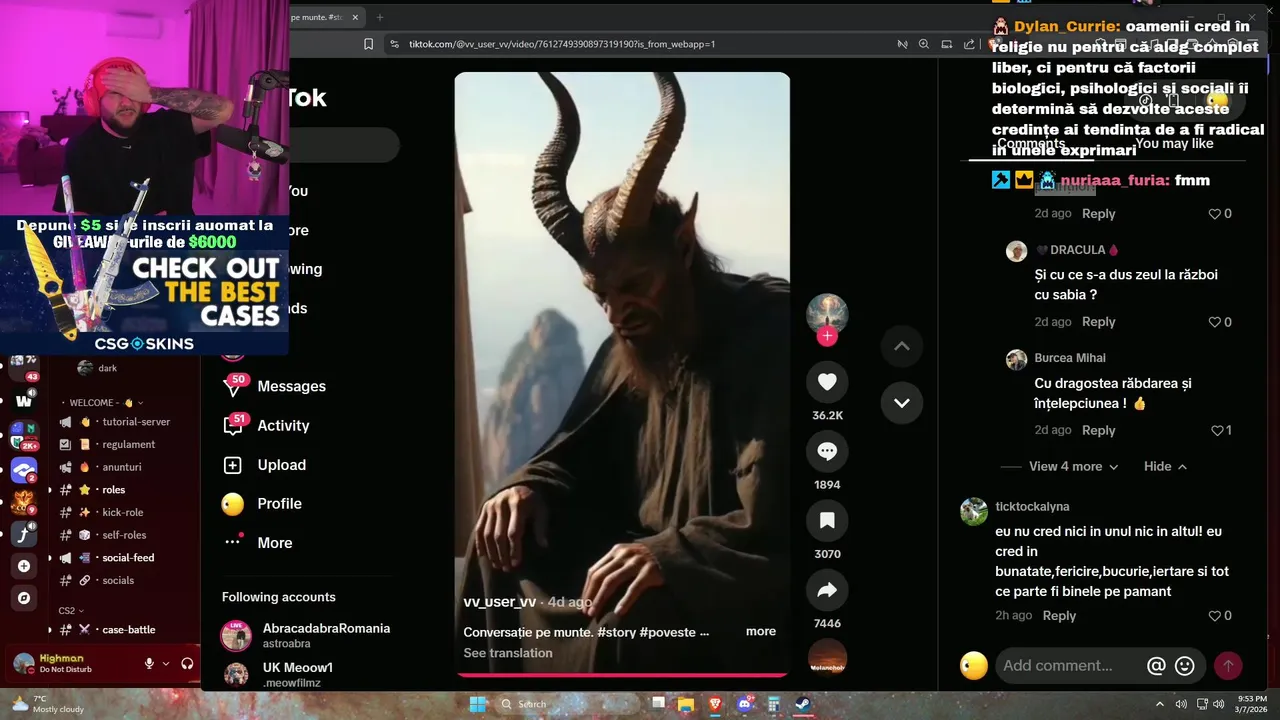
Task: Open the creator's avatar beside the video
Action: pos(827,314)
